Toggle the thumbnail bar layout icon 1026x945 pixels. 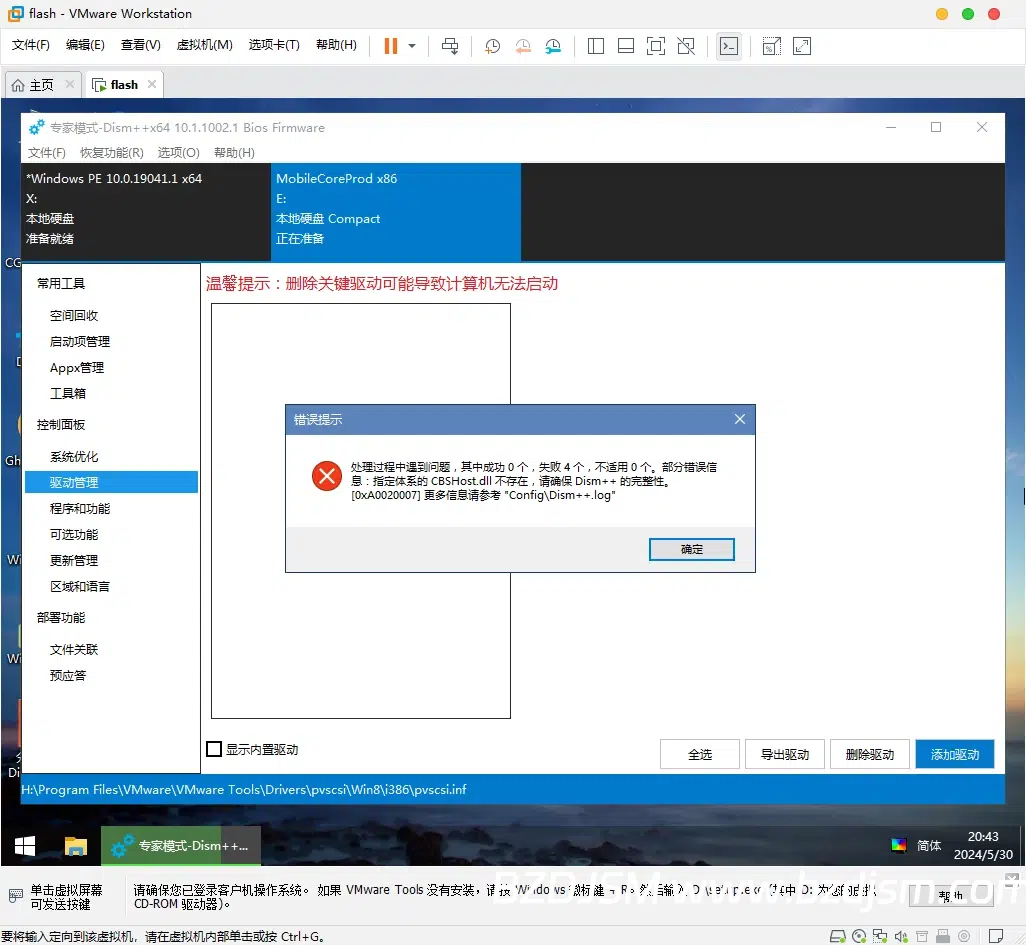(x=626, y=46)
